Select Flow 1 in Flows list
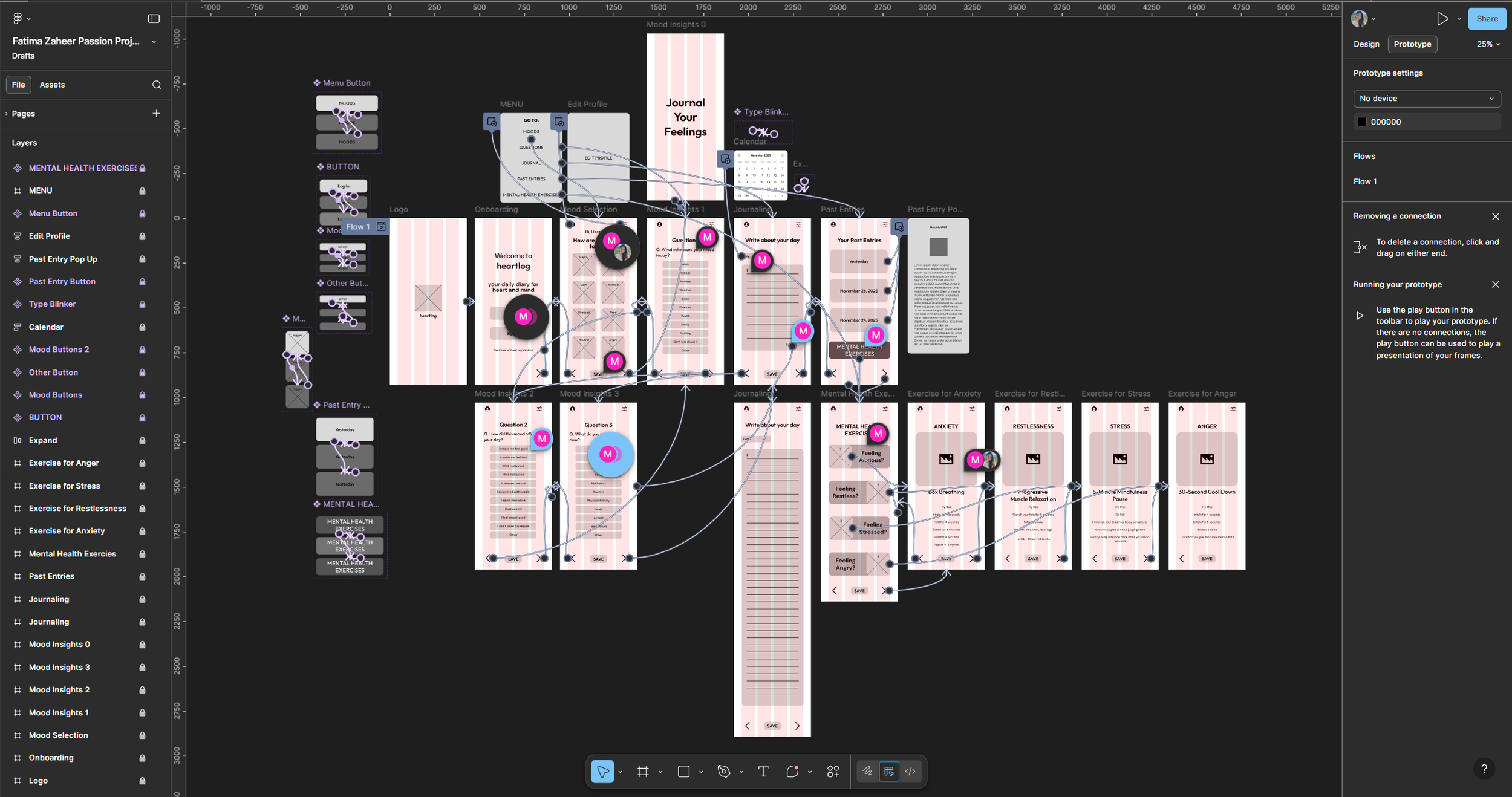The height and width of the screenshot is (797, 1512). coord(1365,181)
